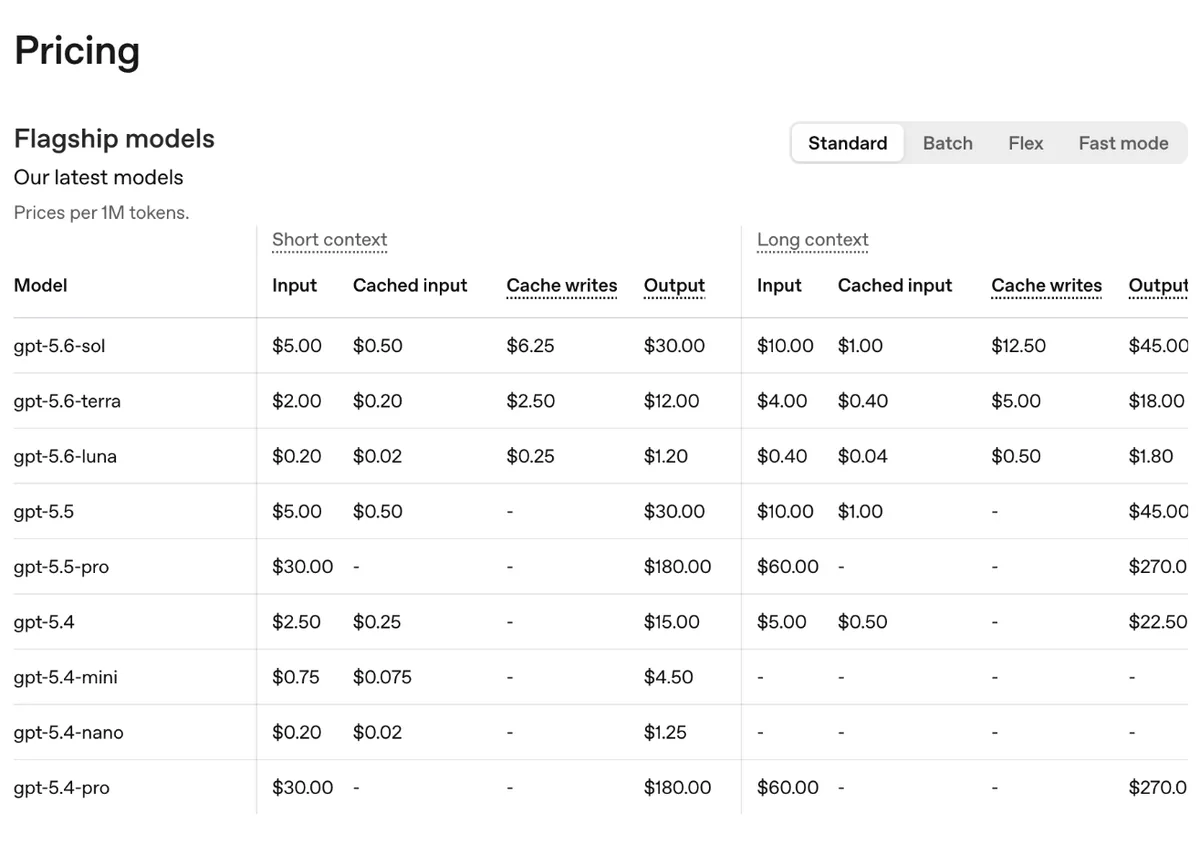Click the $22.50 long context output for gpt-5.4

click(x=1158, y=622)
